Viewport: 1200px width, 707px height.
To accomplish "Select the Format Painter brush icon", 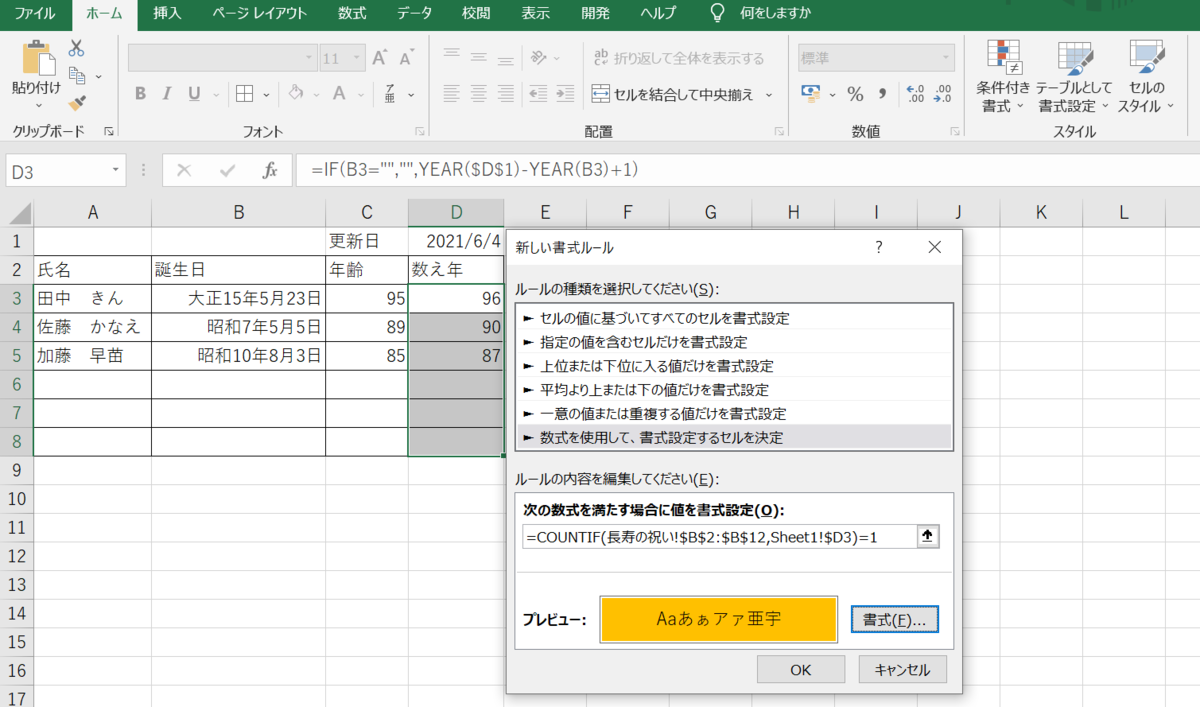I will point(77,102).
